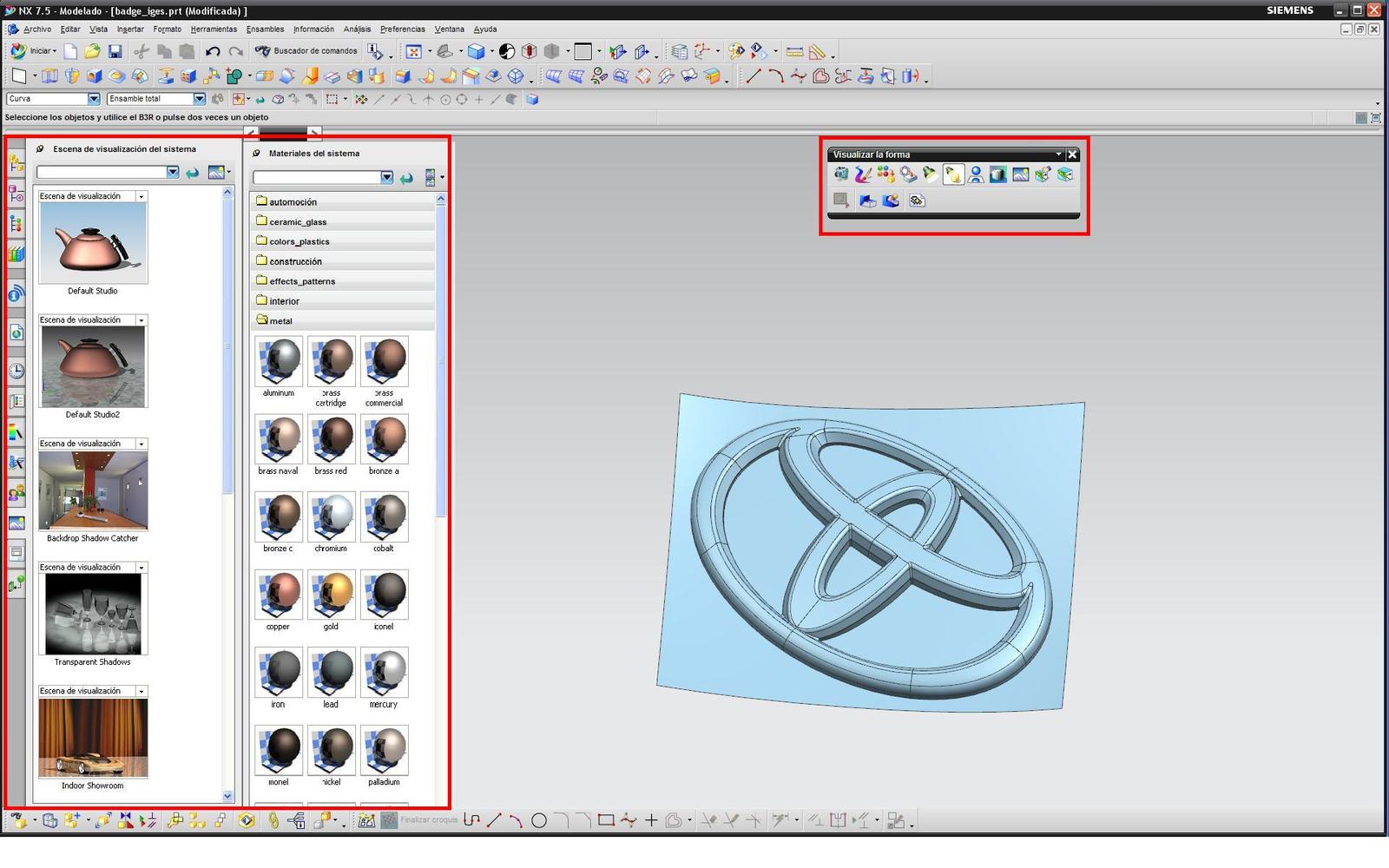Choose the mercury material sphere
This screenshot has width=1389, height=868.
click(385, 672)
